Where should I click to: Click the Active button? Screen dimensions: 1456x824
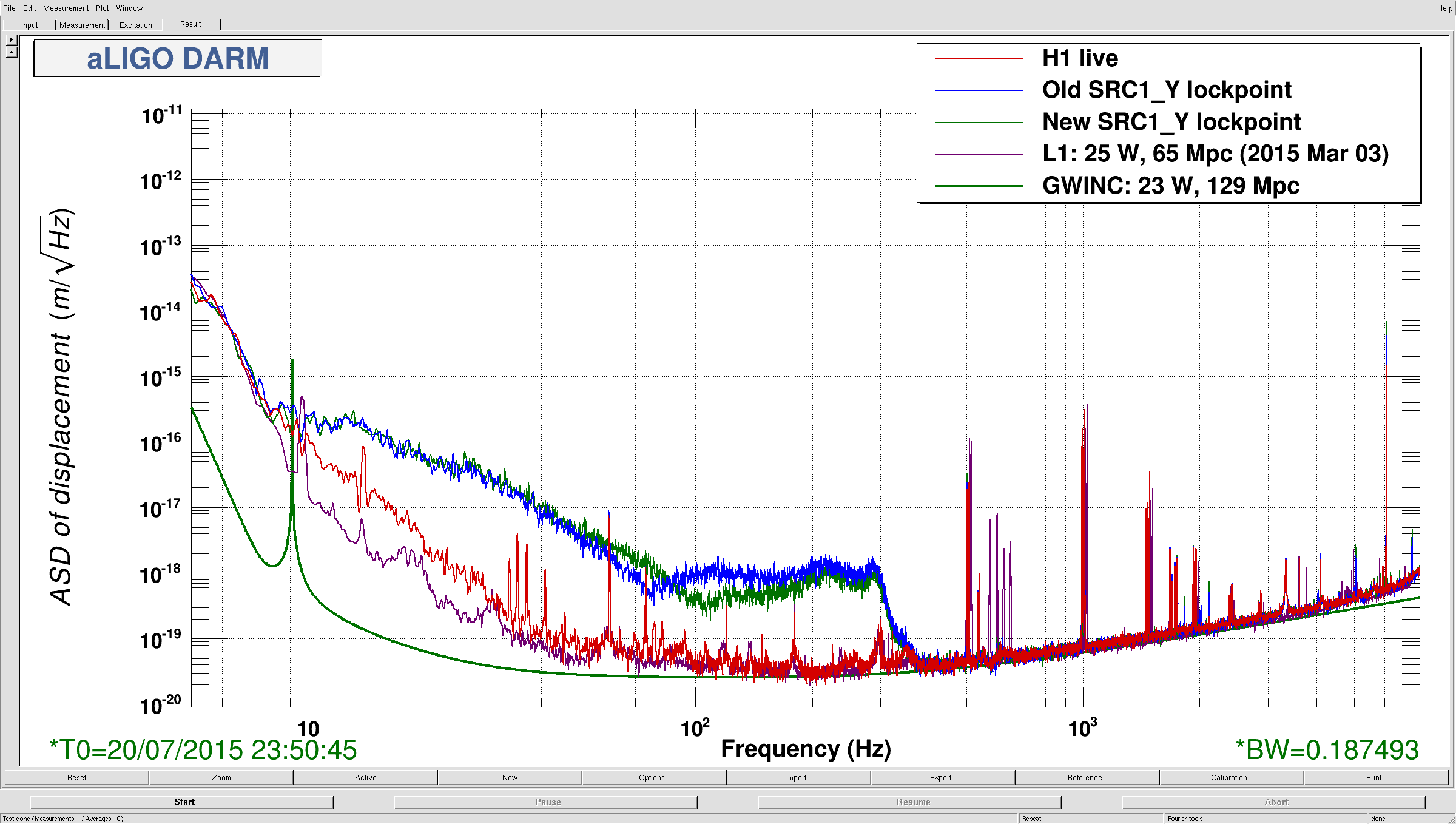(x=365, y=777)
